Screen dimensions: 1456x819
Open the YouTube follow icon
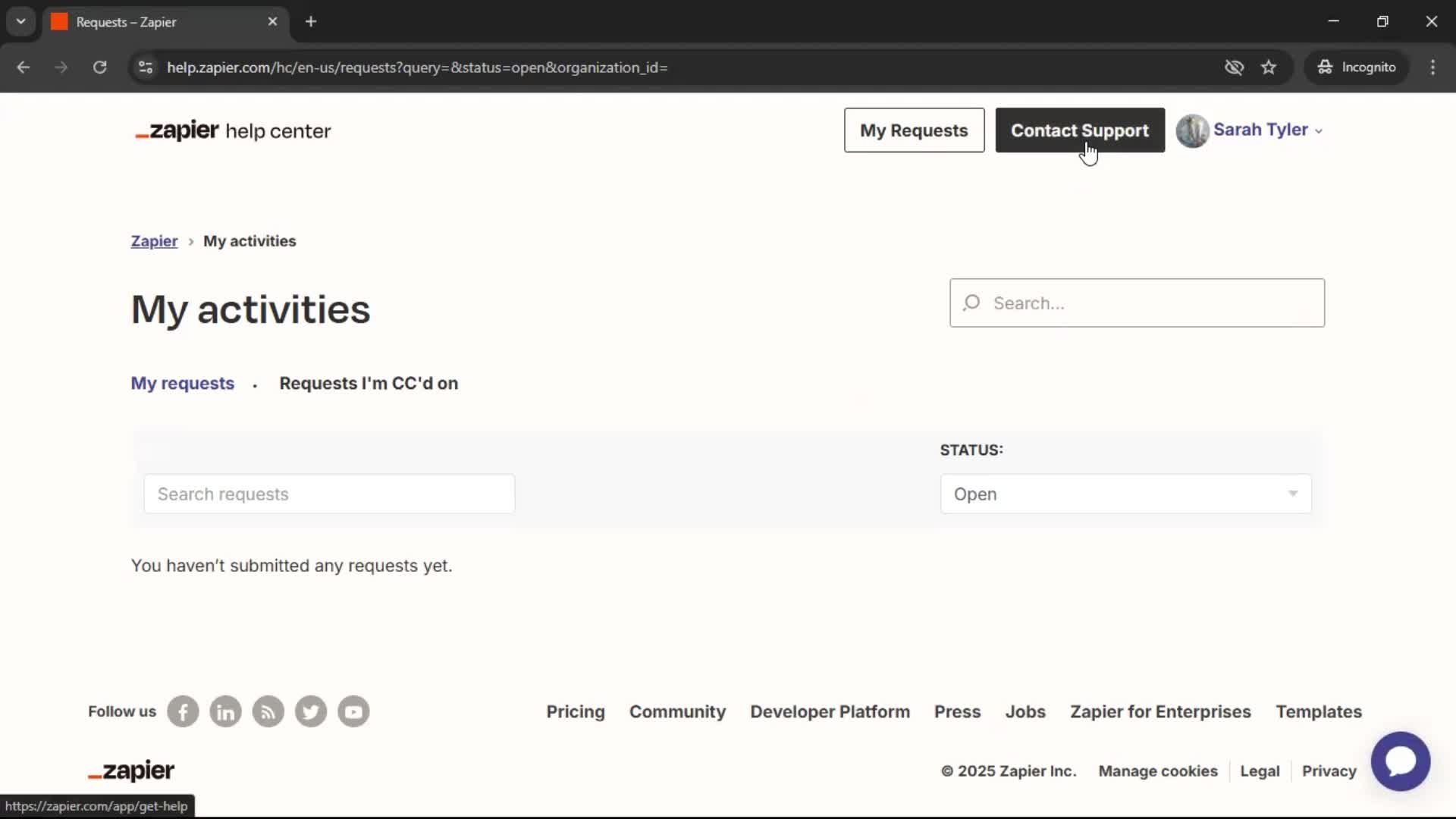[x=353, y=711]
